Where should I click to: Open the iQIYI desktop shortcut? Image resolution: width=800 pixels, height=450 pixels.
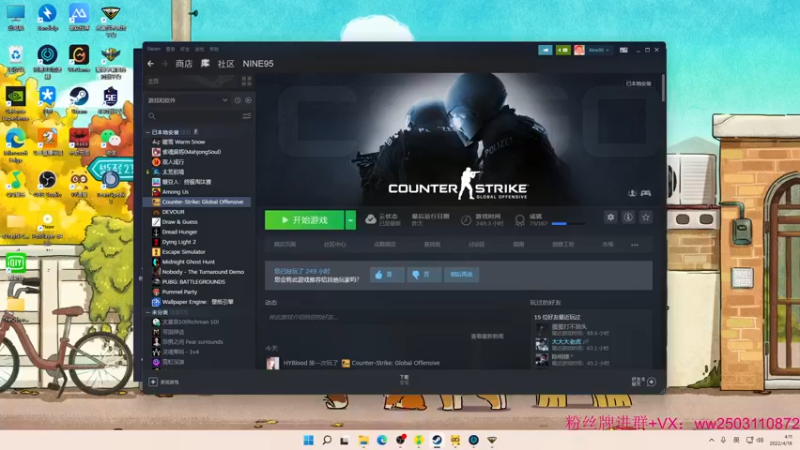(16, 267)
